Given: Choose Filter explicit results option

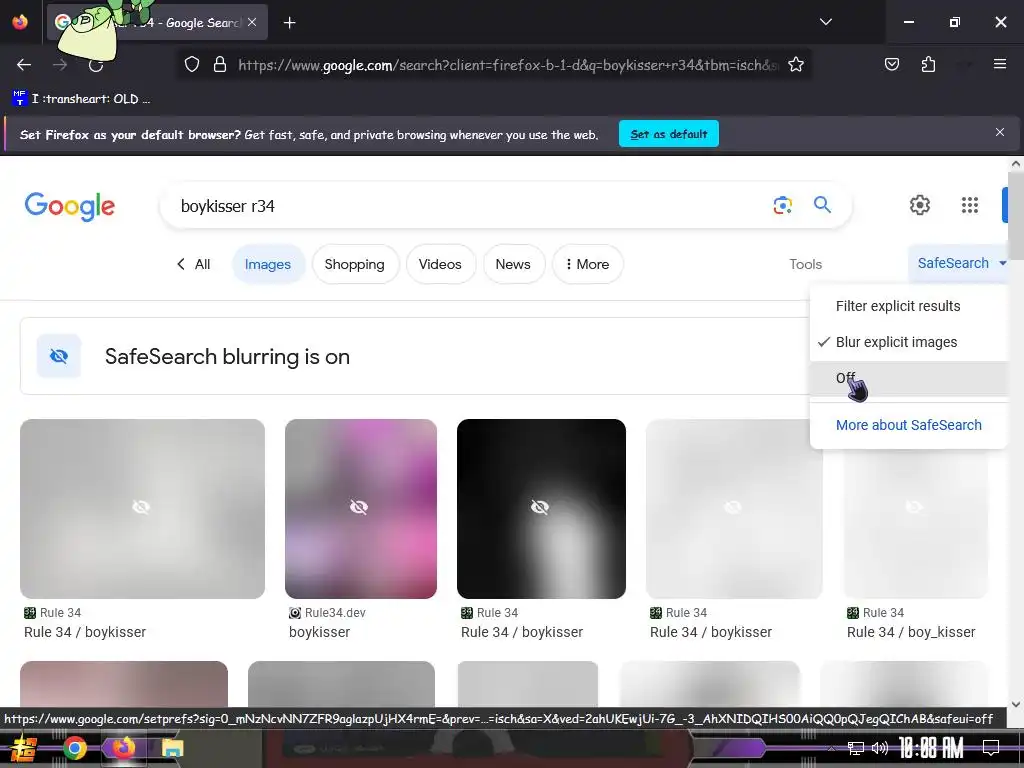Looking at the screenshot, I should coord(908,306).
